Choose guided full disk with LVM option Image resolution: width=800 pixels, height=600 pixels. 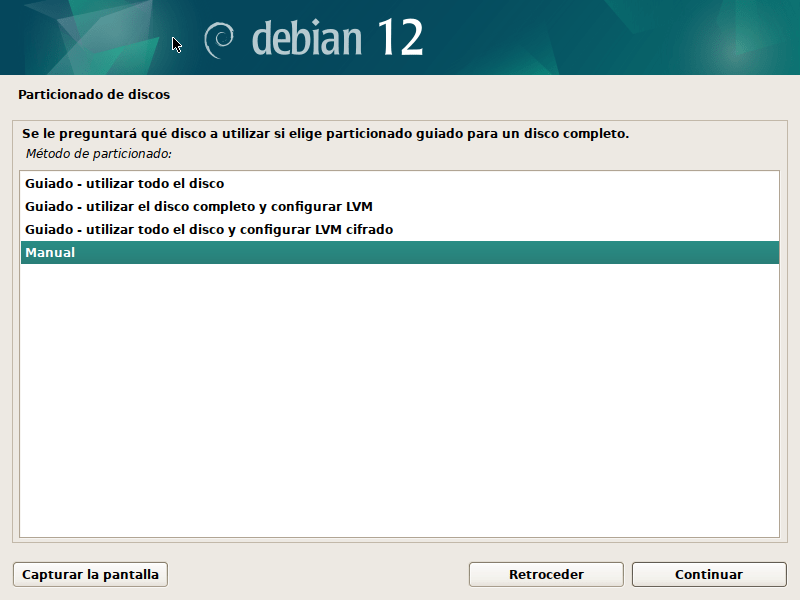tap(399, 207)
